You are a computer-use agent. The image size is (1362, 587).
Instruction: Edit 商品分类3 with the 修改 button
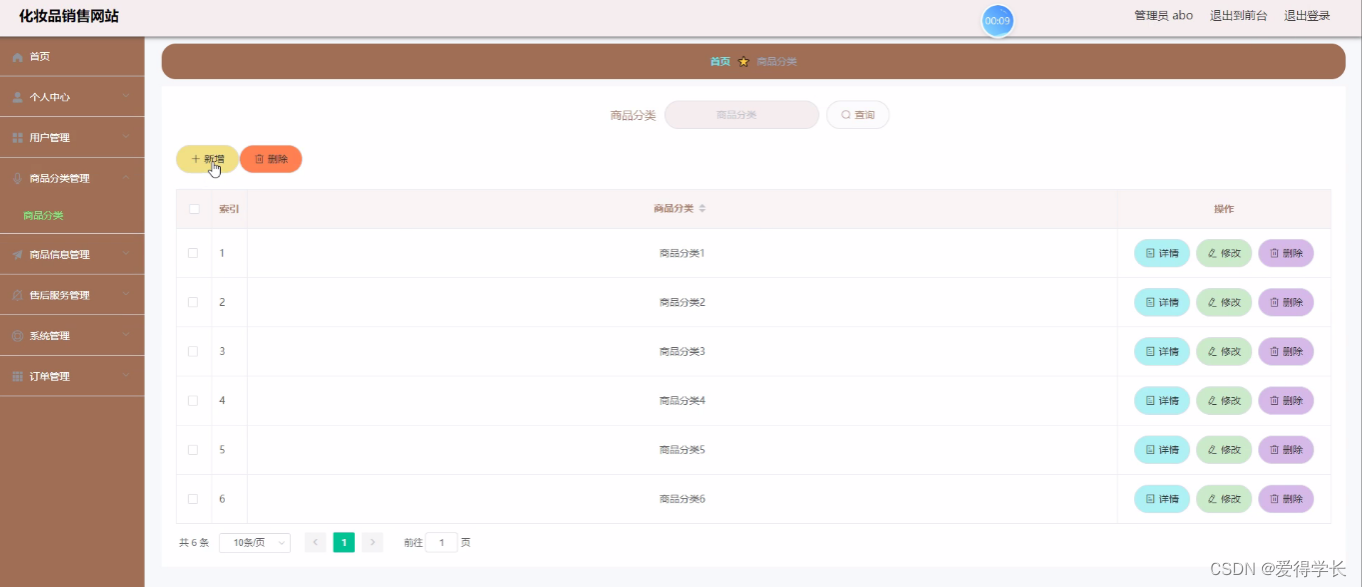(x=1224, y=351)
